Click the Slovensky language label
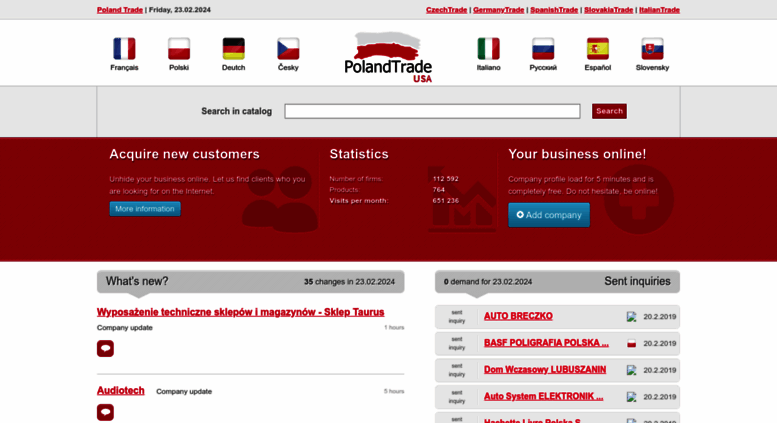777x423 pixels. [652, 68]
